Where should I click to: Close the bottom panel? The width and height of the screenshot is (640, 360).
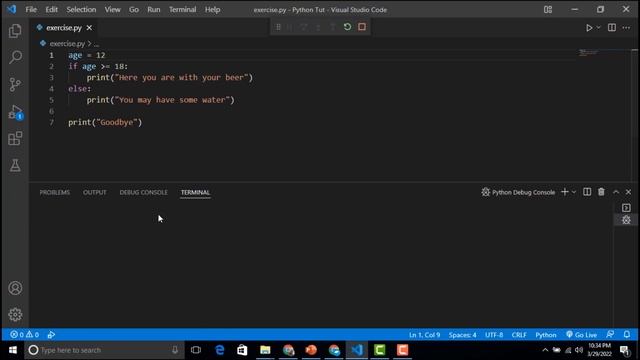629,192
